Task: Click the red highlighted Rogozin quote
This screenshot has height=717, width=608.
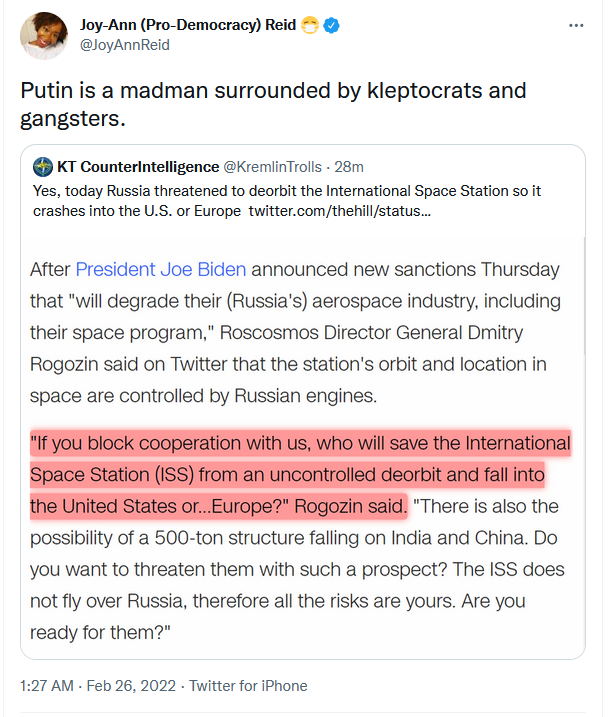Action: click(x=300, y=474)
